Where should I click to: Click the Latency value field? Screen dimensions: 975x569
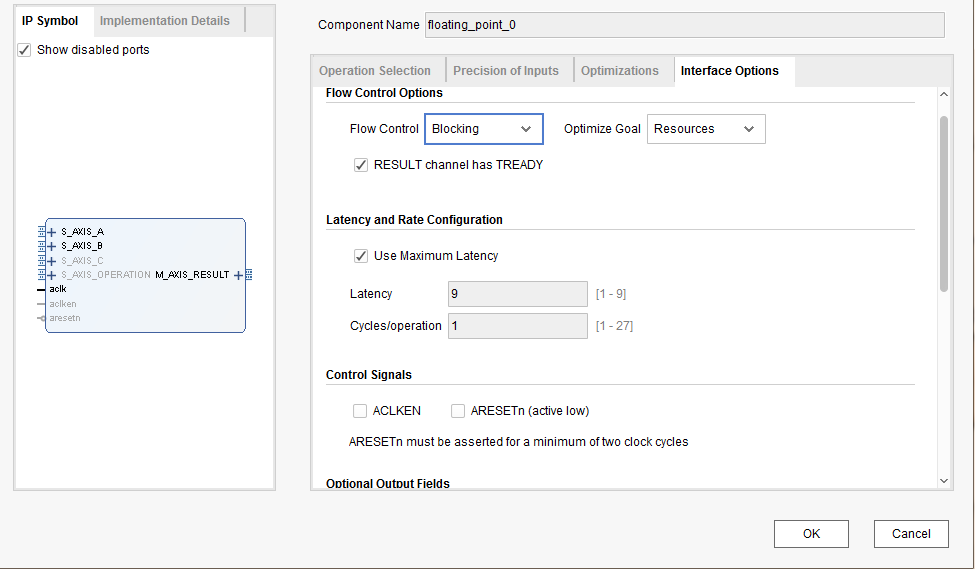pyautogui.click(x=518, y=294)
